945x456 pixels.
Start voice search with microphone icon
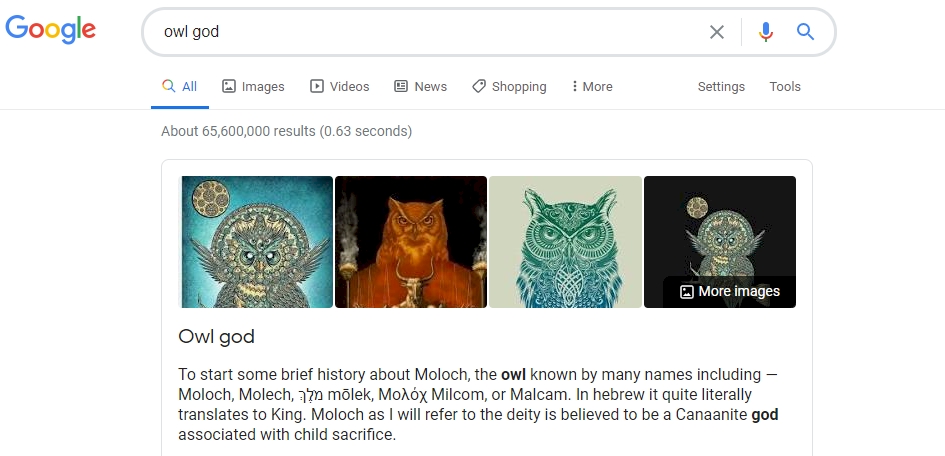tap(766, 32)
